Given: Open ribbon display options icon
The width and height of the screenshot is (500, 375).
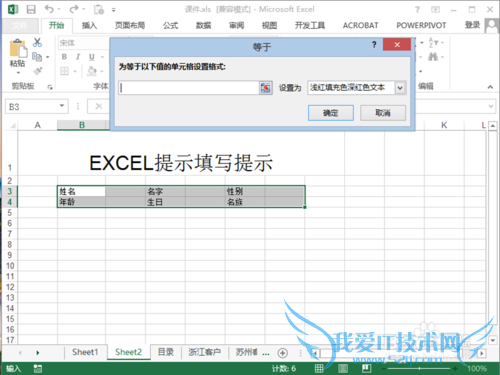Looking at the screenshot, I should pos(435,10).
